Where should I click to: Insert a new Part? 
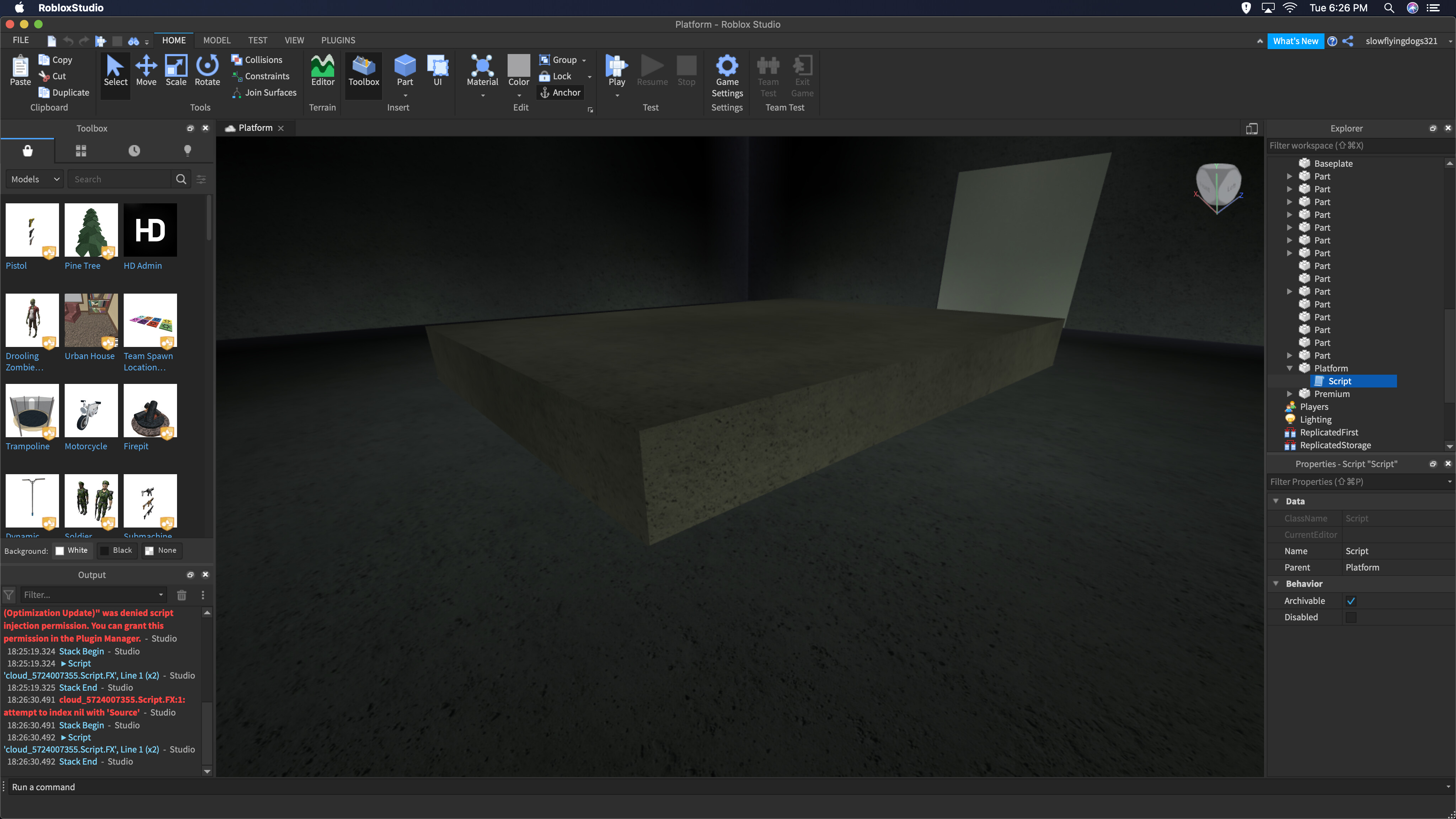coord(405,71)
